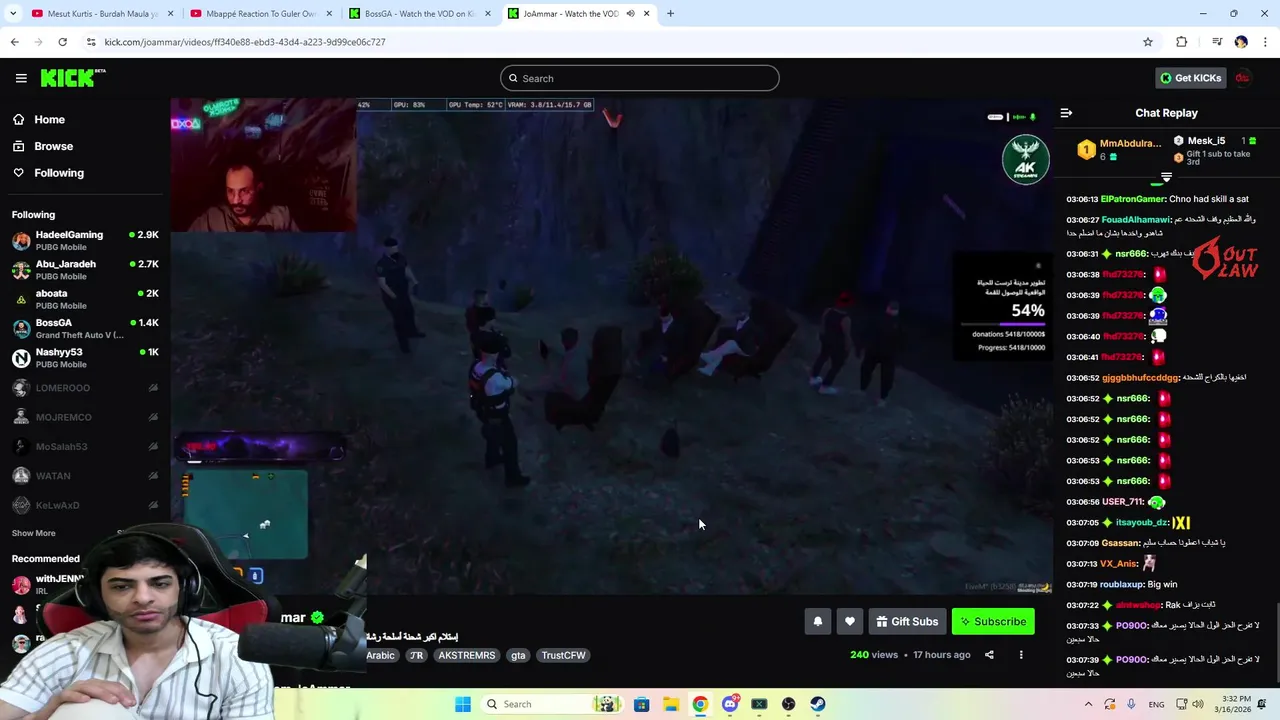
Task: Expand Show More followed channels
Action: click(x=34, y=533)
